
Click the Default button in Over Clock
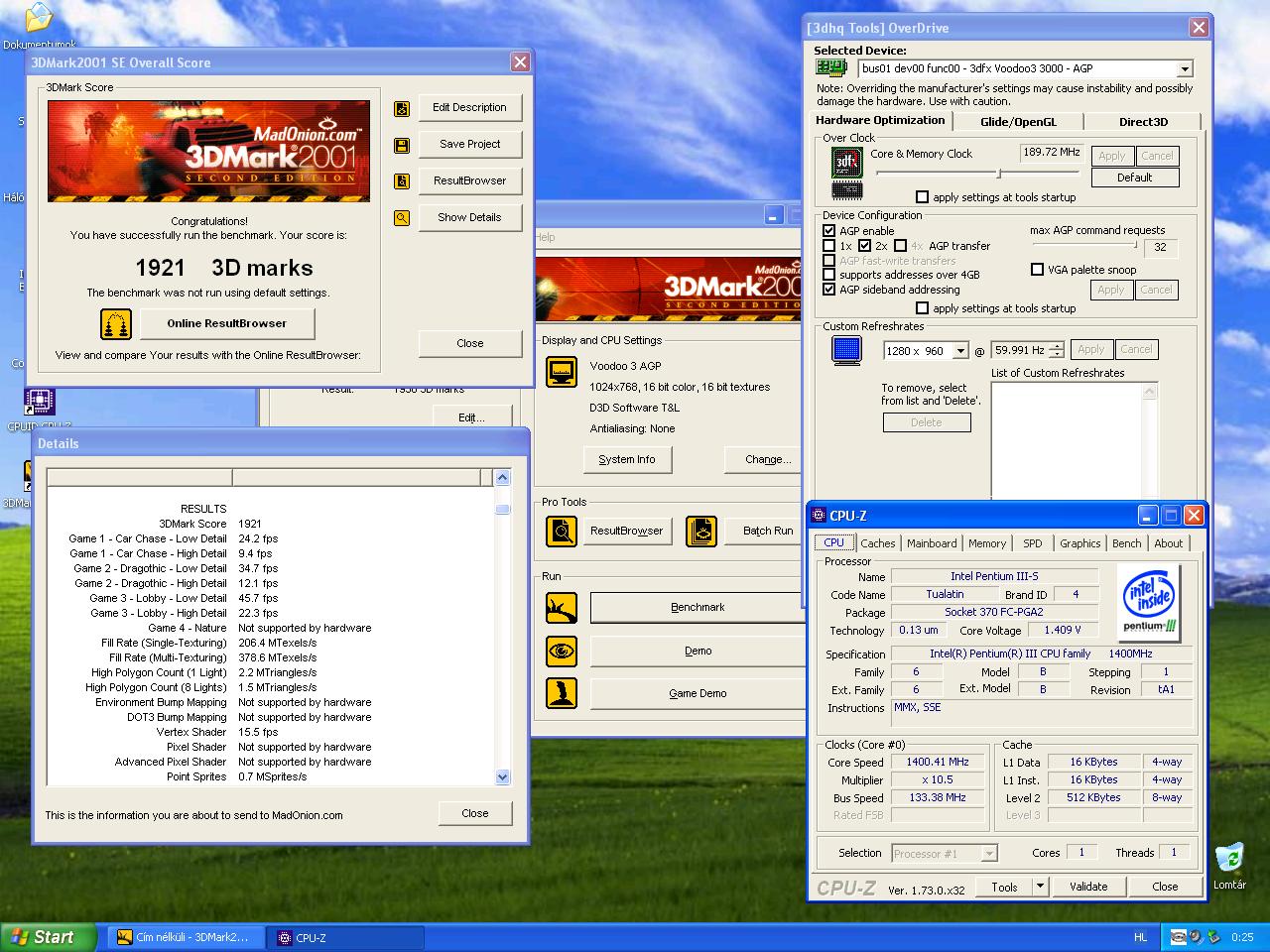pyautogui.click(x=1135, y=178)
